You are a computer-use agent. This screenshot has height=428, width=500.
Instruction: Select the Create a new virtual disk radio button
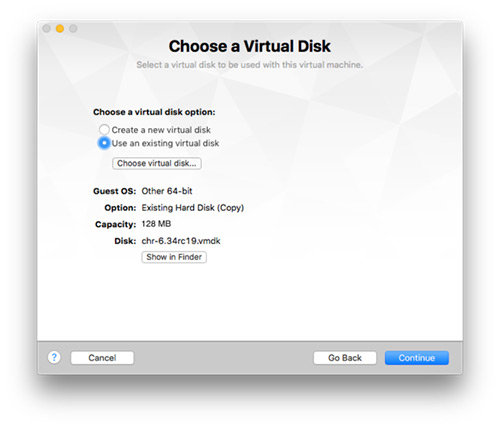point(104,129)
